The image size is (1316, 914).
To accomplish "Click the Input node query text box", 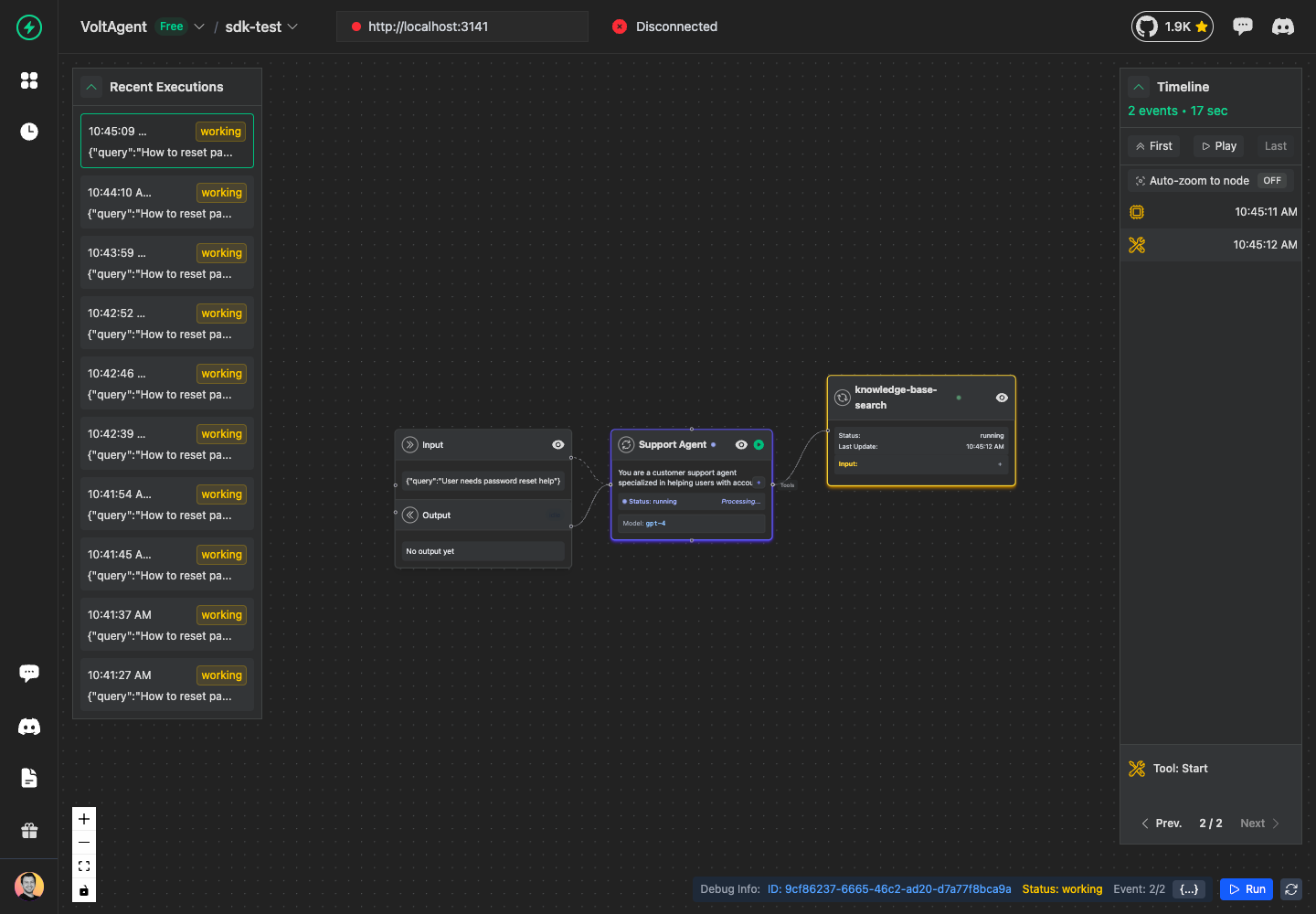I will click(x=483, y=481).
